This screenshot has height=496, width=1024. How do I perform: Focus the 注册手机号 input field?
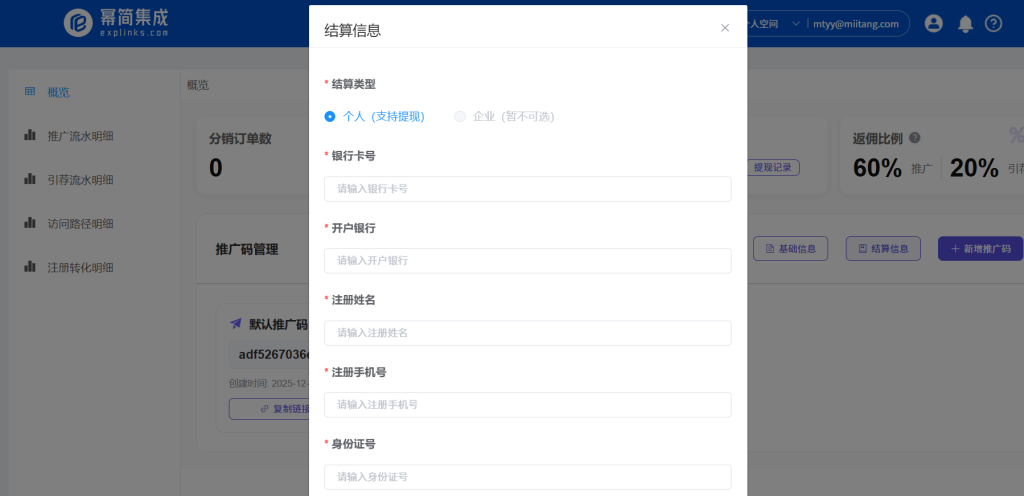(528, 405)
